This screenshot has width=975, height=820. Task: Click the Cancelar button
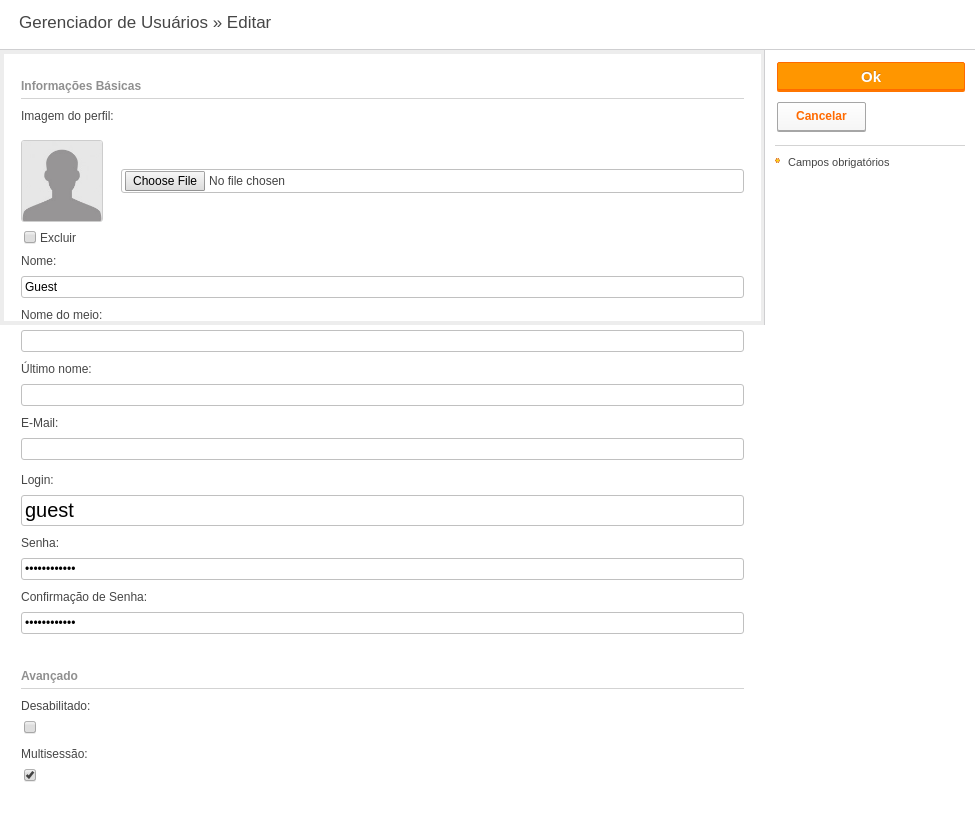coord(821,117)
